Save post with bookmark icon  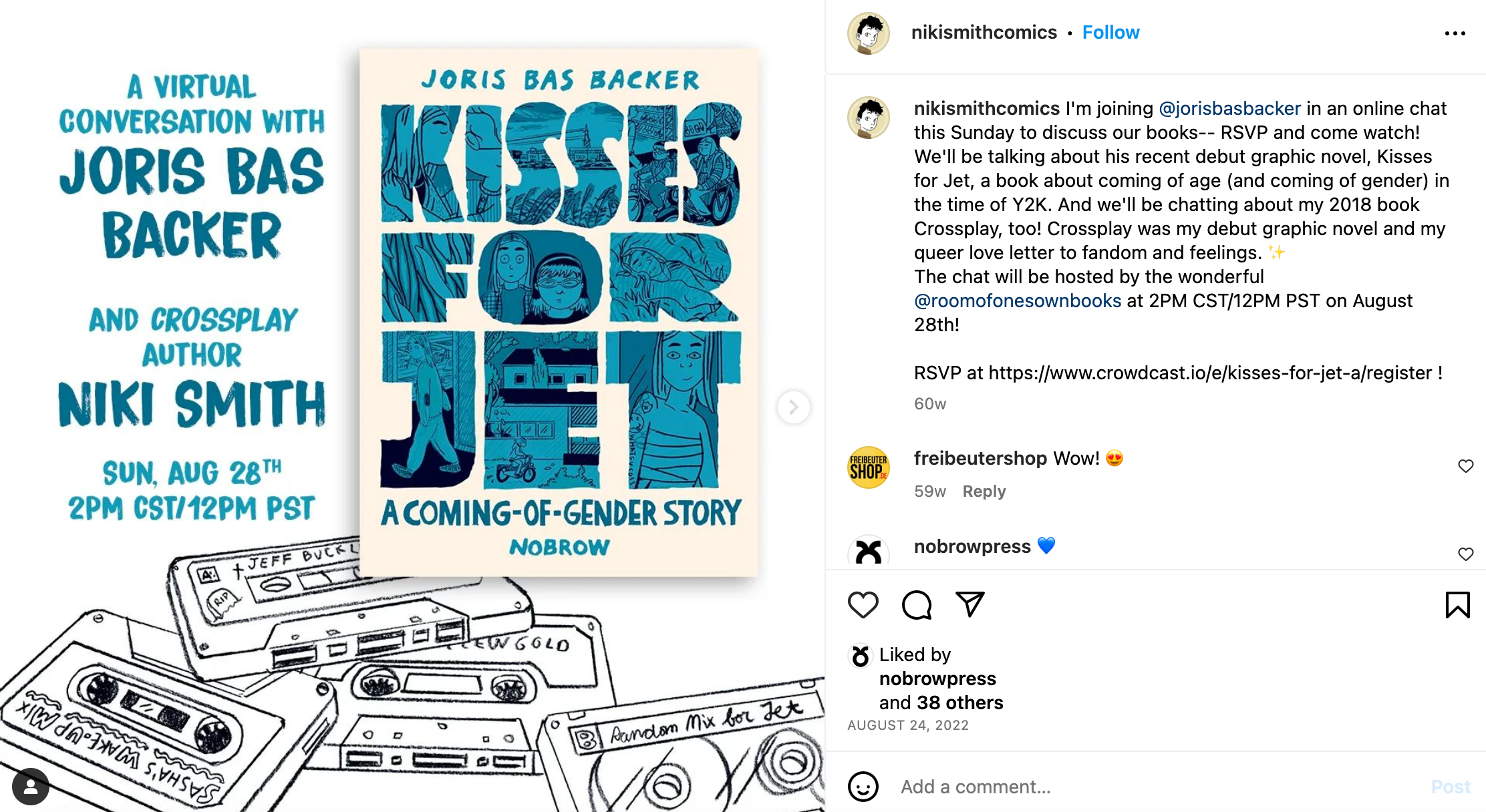click(1457, 605)
